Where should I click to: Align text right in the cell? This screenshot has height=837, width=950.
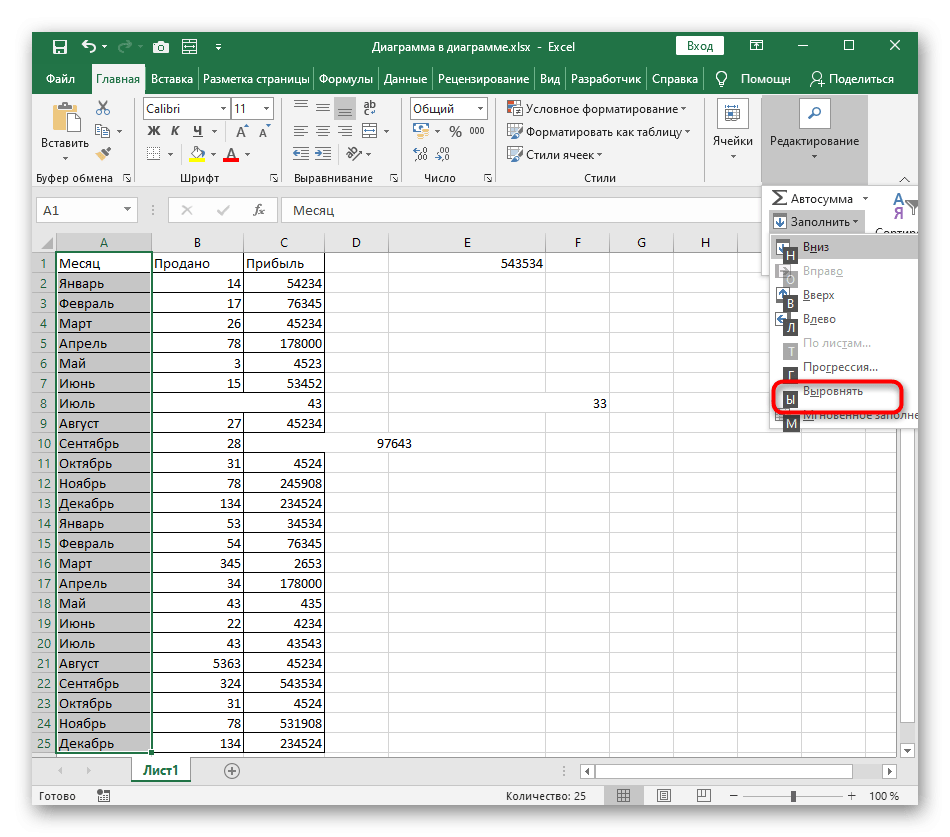point(345,131)
